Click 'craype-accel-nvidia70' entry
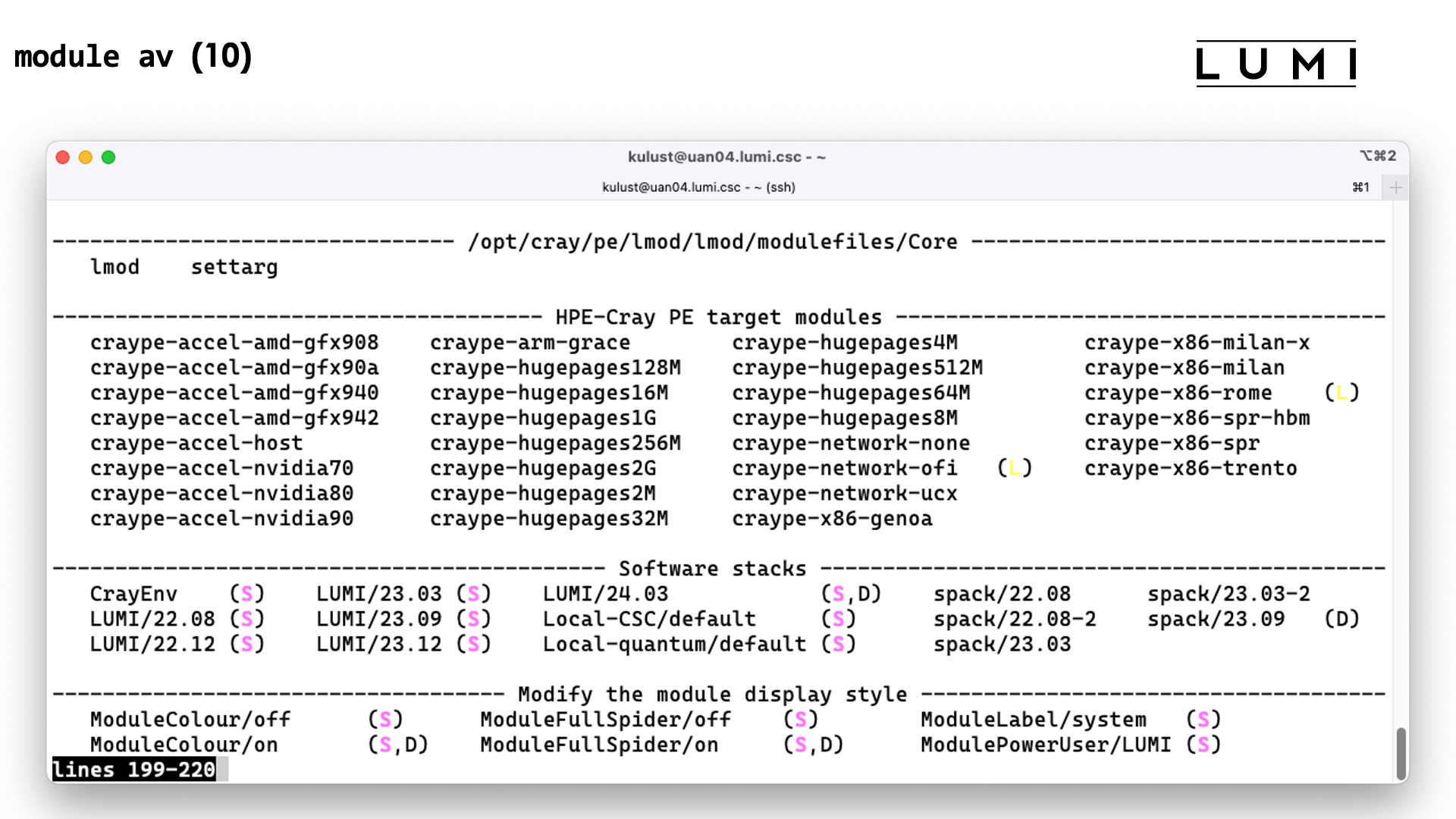The width and height of the screenshot is (1456, 819). point(221,468)
